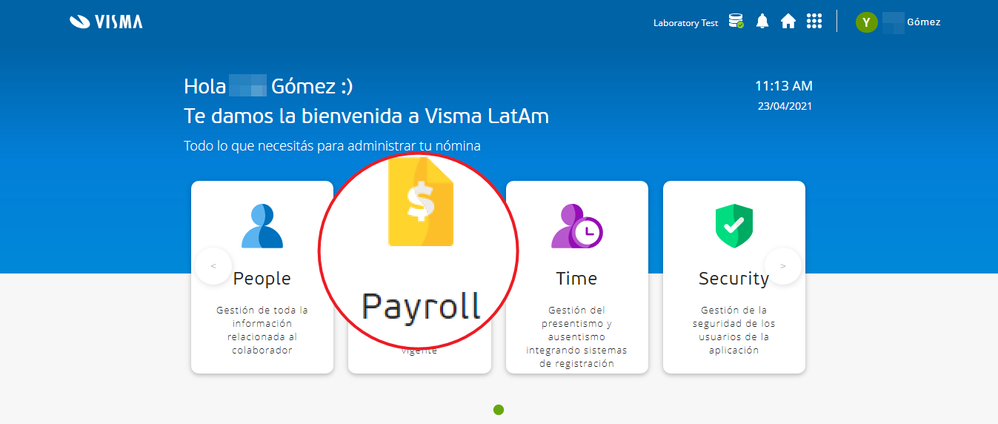Select the People card title
Screen dimensions: 998x424
click(262, 278)
